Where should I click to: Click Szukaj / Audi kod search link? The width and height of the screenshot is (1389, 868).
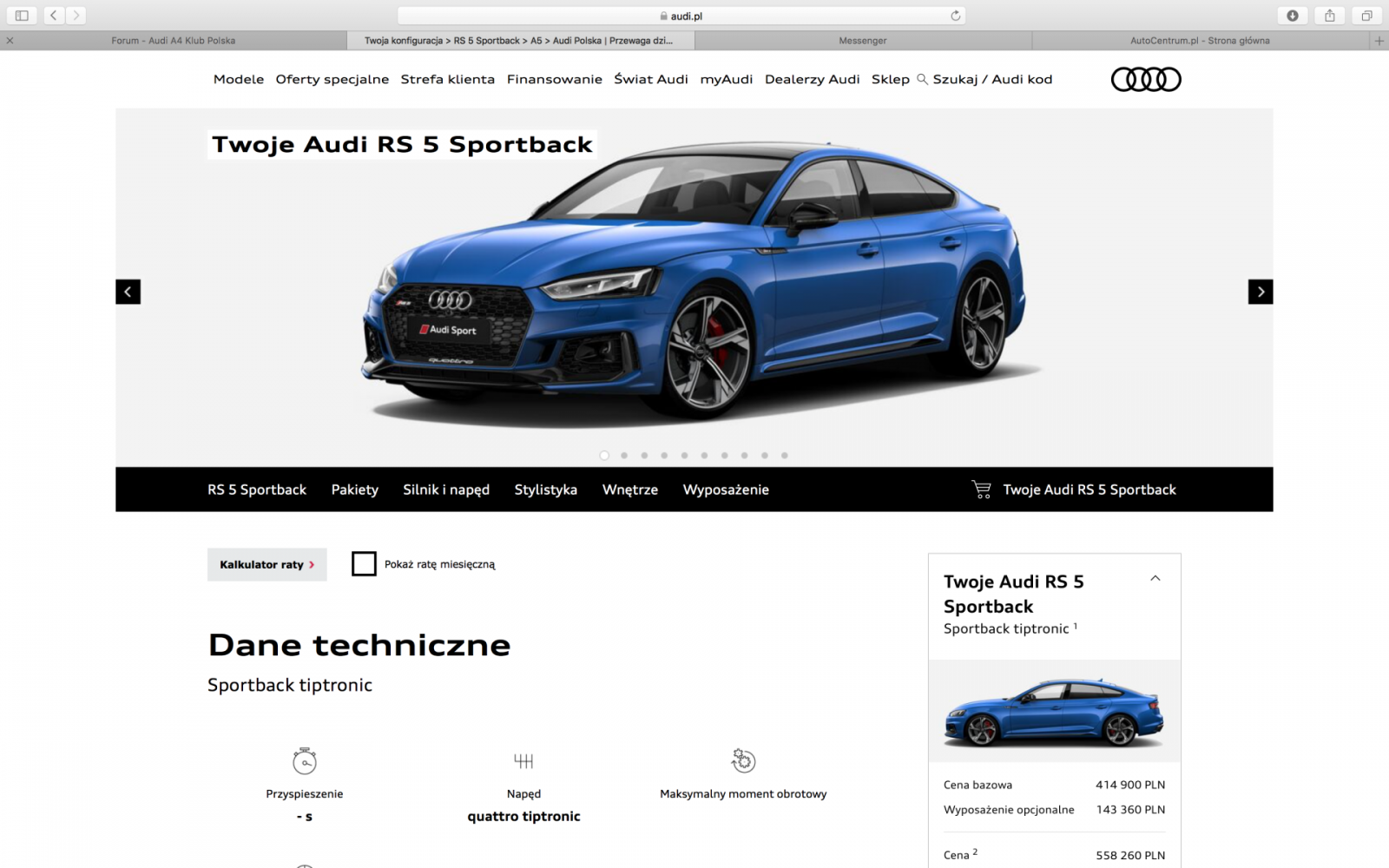[992, 79]
